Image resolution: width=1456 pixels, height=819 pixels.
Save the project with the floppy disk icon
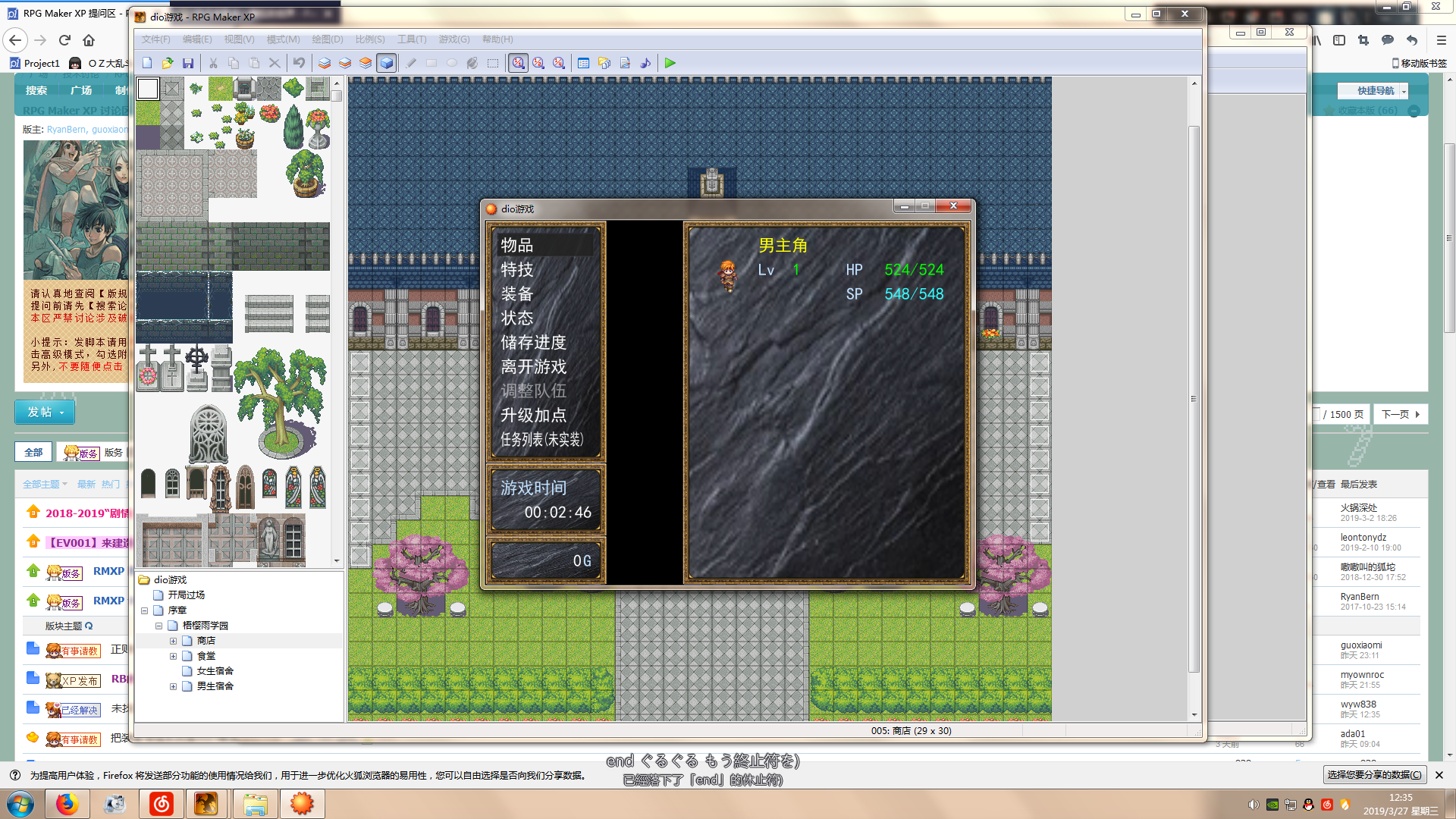coord(188,63)
